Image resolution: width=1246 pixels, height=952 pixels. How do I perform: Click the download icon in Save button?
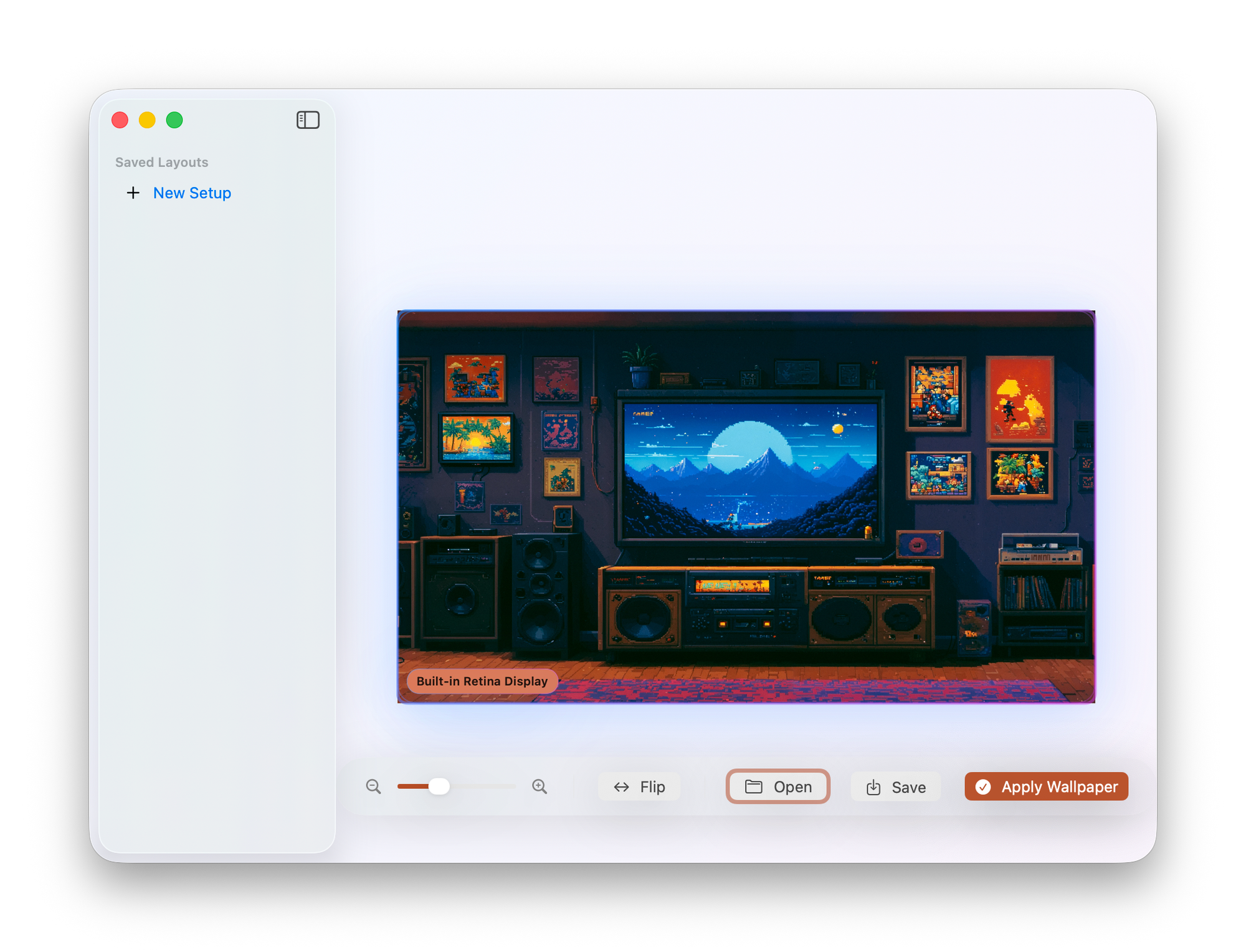(x=873, y=788)
